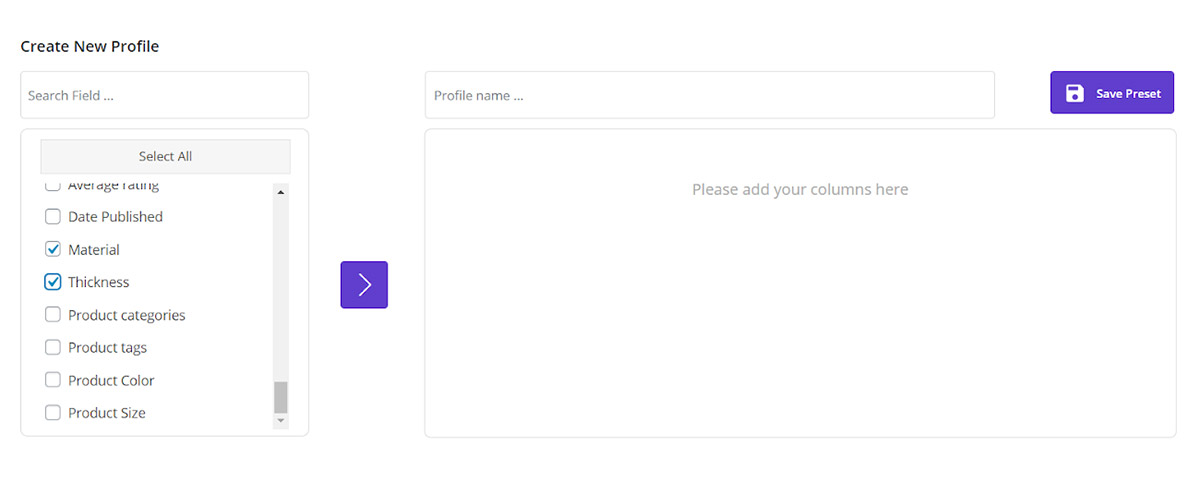This screenshot has width=1200, height=493.
Task: Click the Product categories label text
Action: coord(126,315)
